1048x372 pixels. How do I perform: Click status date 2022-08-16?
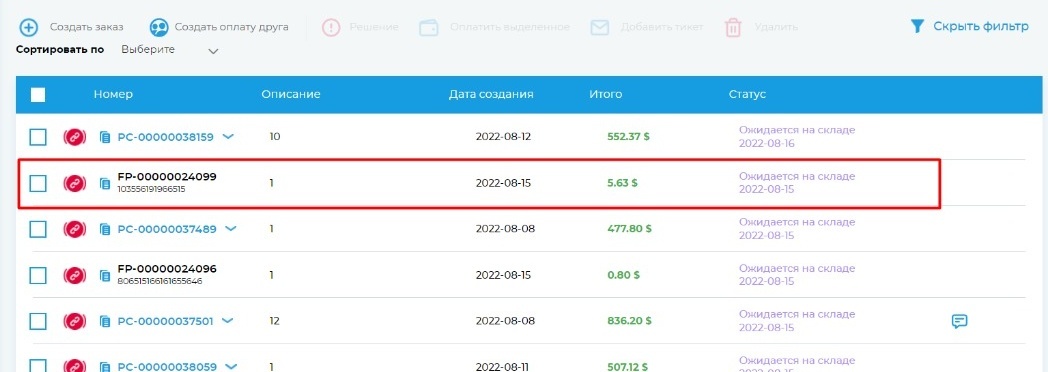tap(767, 144)
